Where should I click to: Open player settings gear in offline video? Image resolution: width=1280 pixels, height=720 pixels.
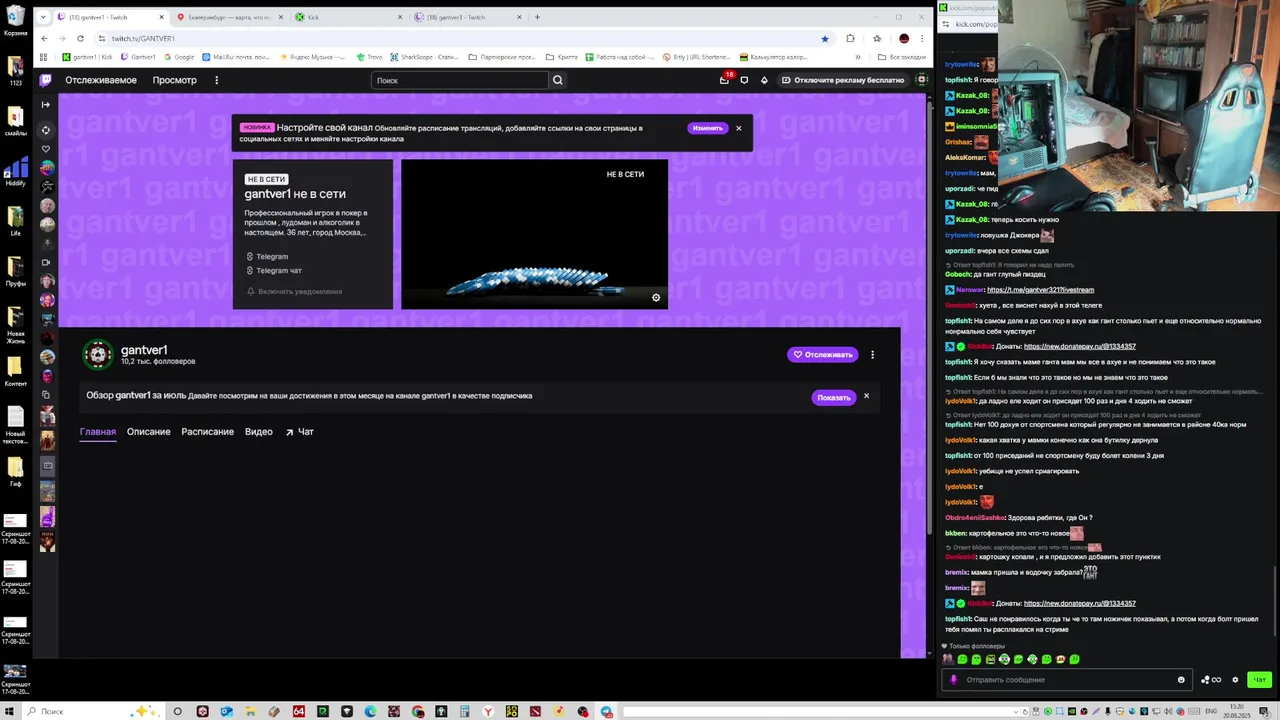tap(656, 297)
